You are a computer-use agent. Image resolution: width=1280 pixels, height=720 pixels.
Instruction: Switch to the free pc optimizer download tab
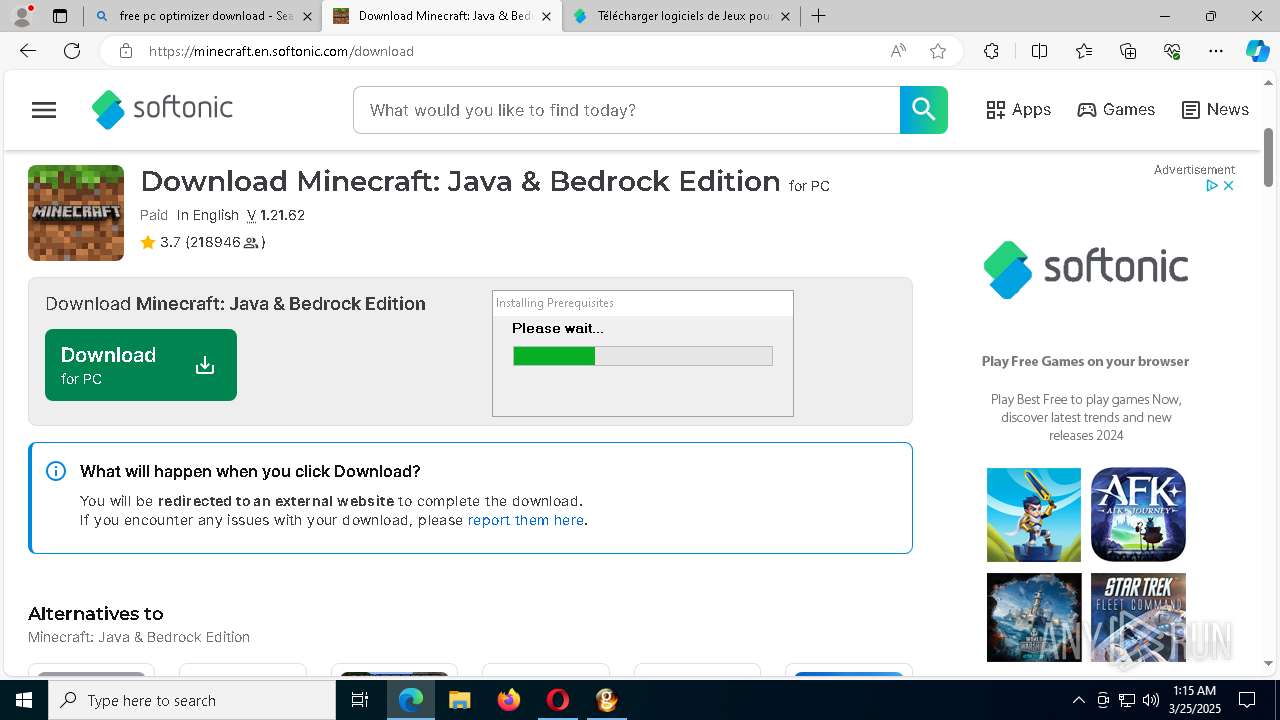[x=205, y=16]
